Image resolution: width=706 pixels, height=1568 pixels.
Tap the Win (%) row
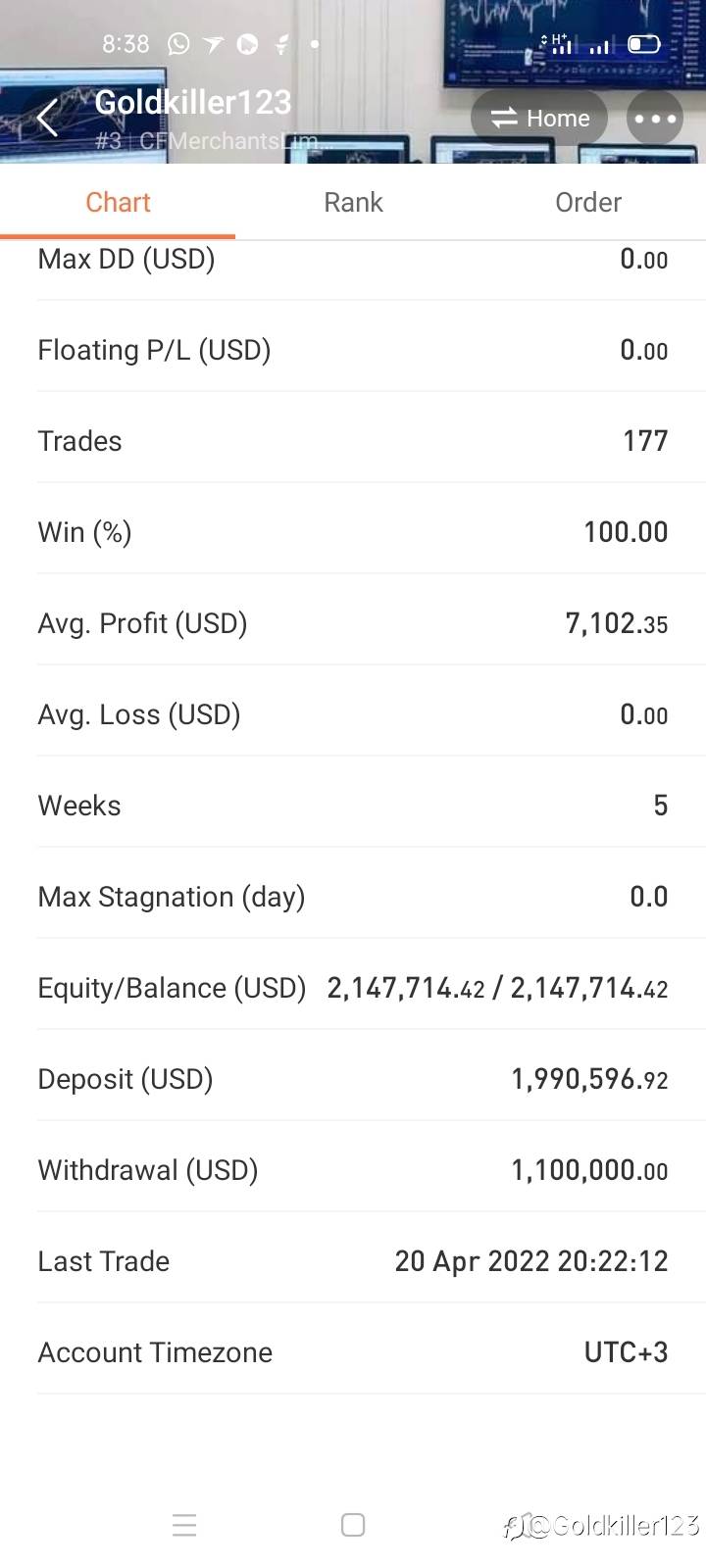[353, 532]
